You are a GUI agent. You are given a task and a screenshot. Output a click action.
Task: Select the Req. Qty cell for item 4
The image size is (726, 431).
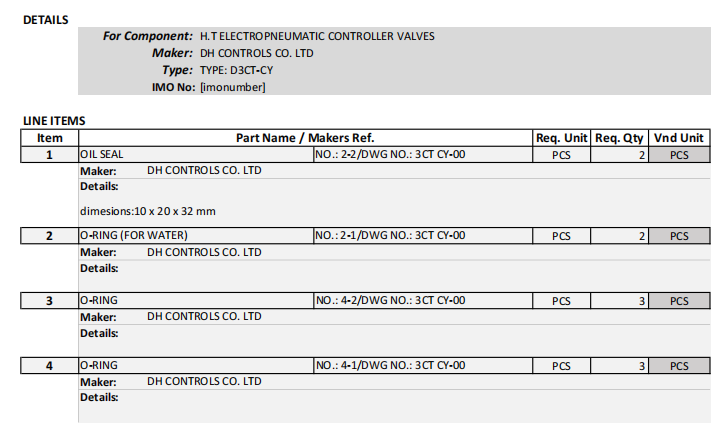(x=619, y=366)
